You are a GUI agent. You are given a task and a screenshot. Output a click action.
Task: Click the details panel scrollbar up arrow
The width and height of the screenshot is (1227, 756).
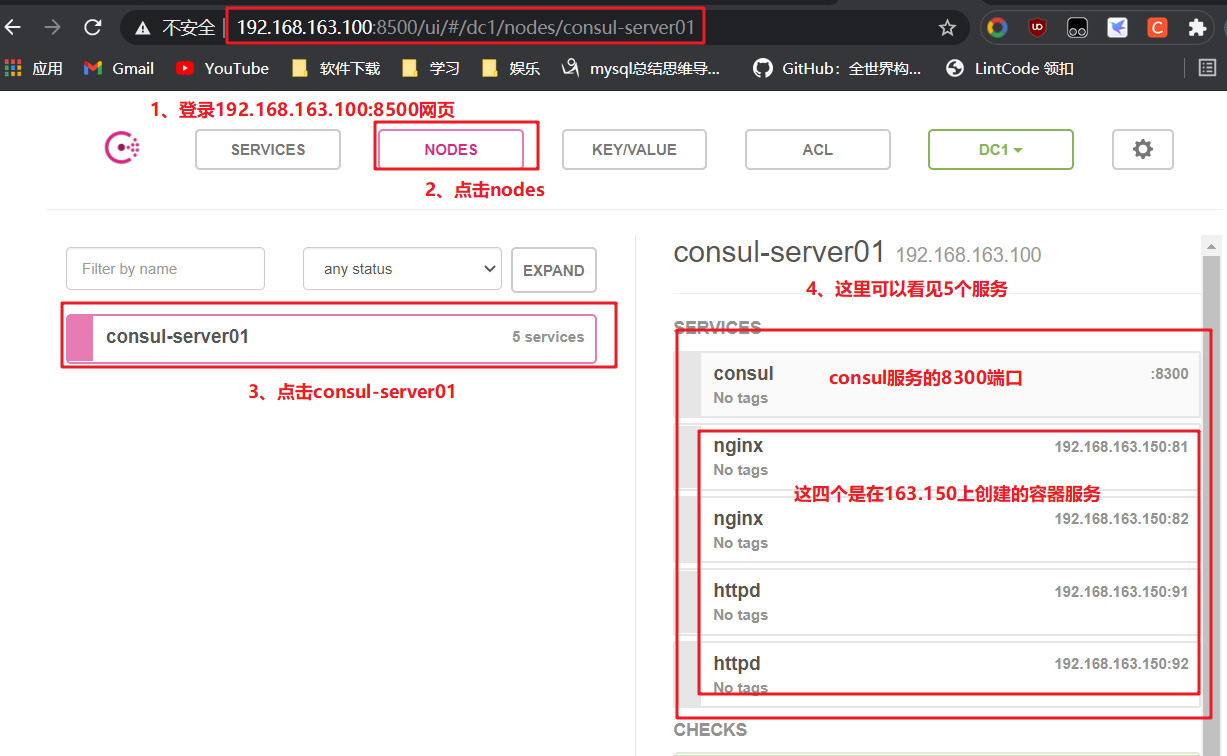click(x=1212, y=246)
